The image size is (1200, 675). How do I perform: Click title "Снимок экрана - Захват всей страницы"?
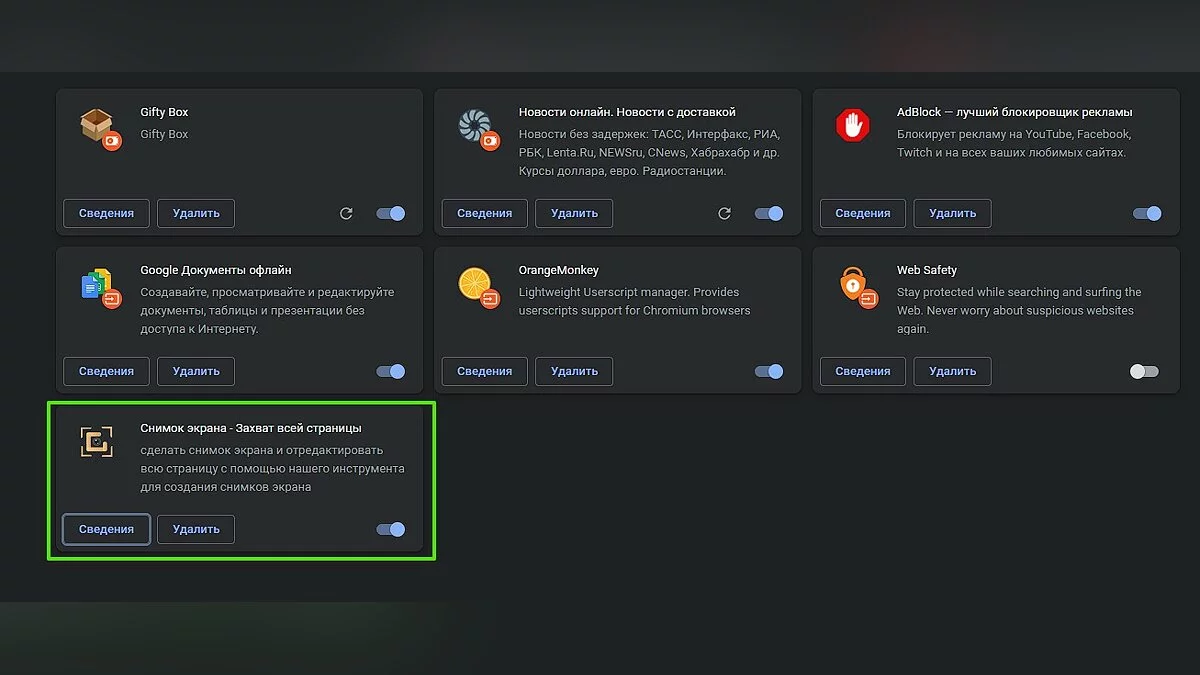(x=251, y=428)
